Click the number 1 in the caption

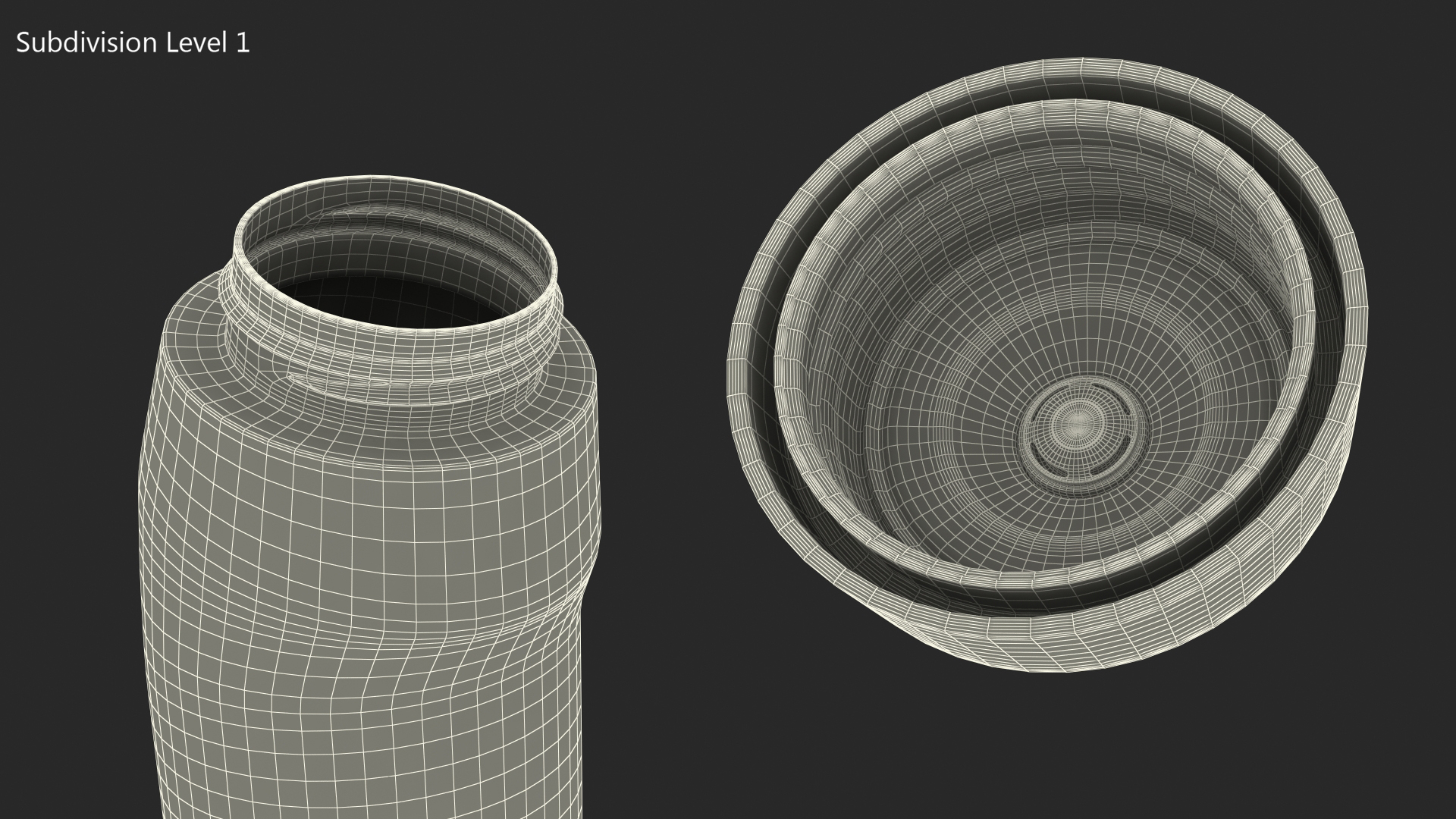click(243, 43)
